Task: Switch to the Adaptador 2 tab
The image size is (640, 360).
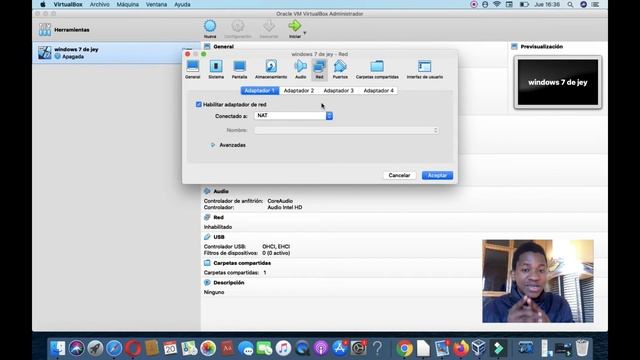Action: (299, 91)
